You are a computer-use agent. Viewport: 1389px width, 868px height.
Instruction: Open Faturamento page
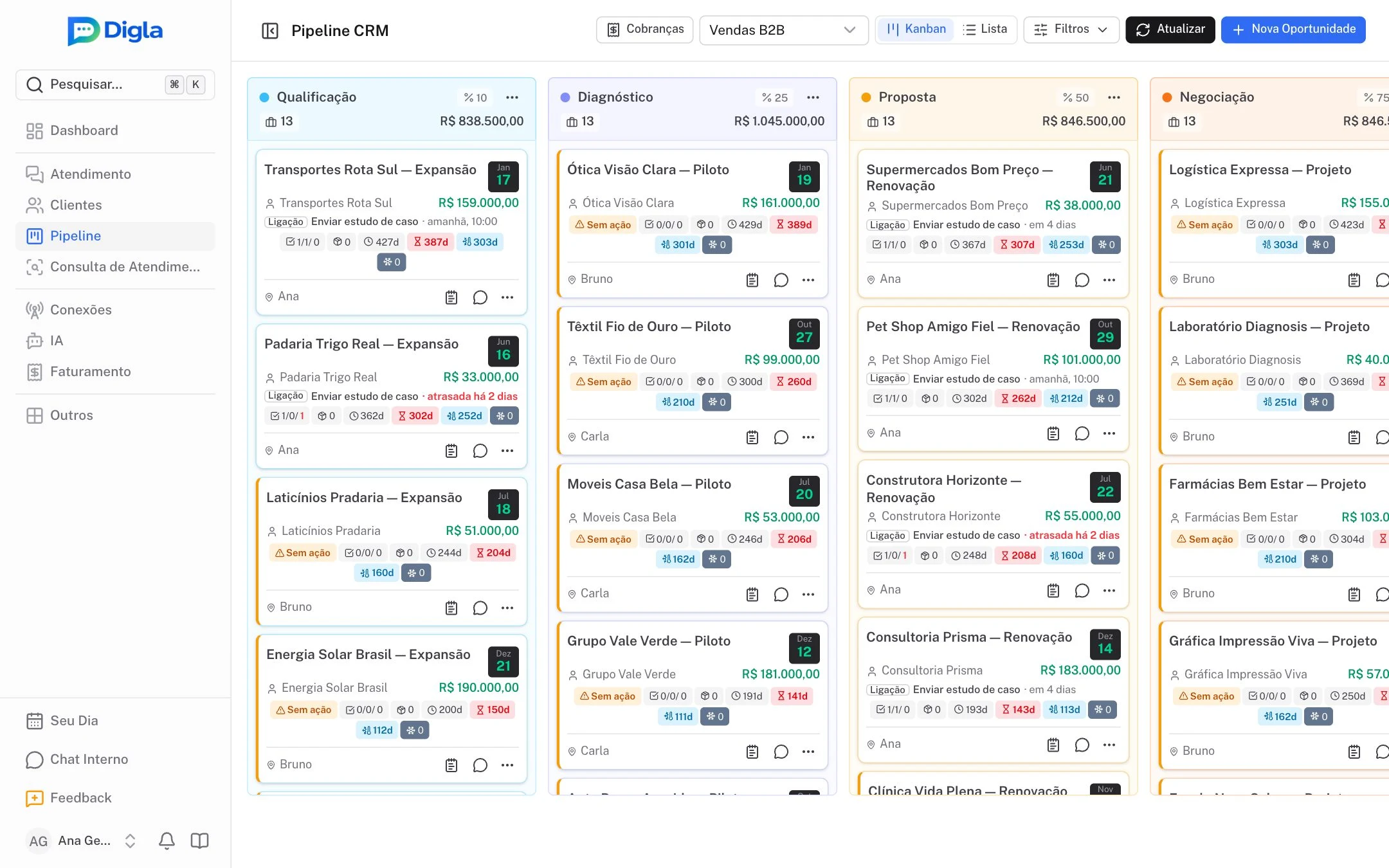115,372
